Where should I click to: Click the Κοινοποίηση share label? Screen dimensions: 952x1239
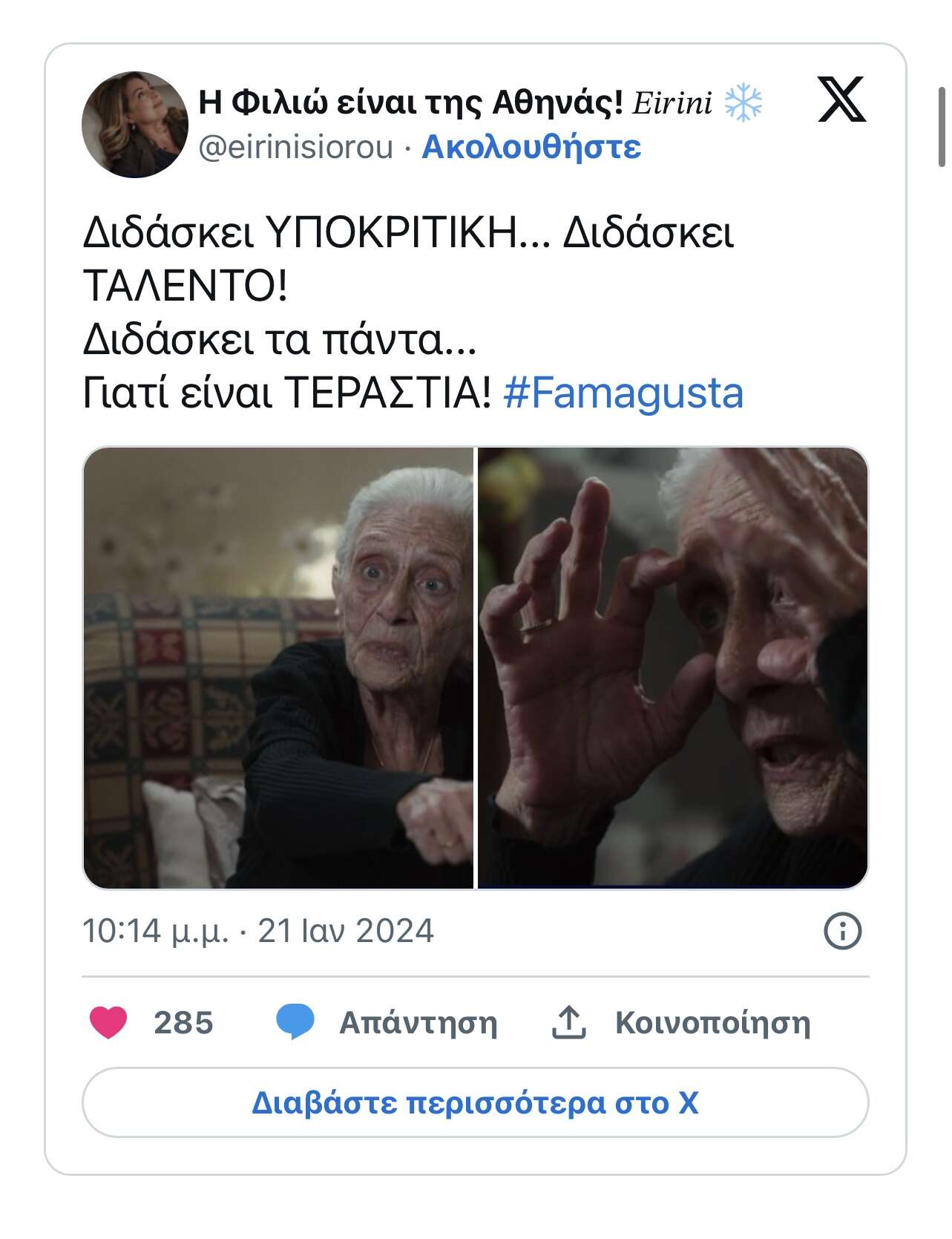(713, 1023)
